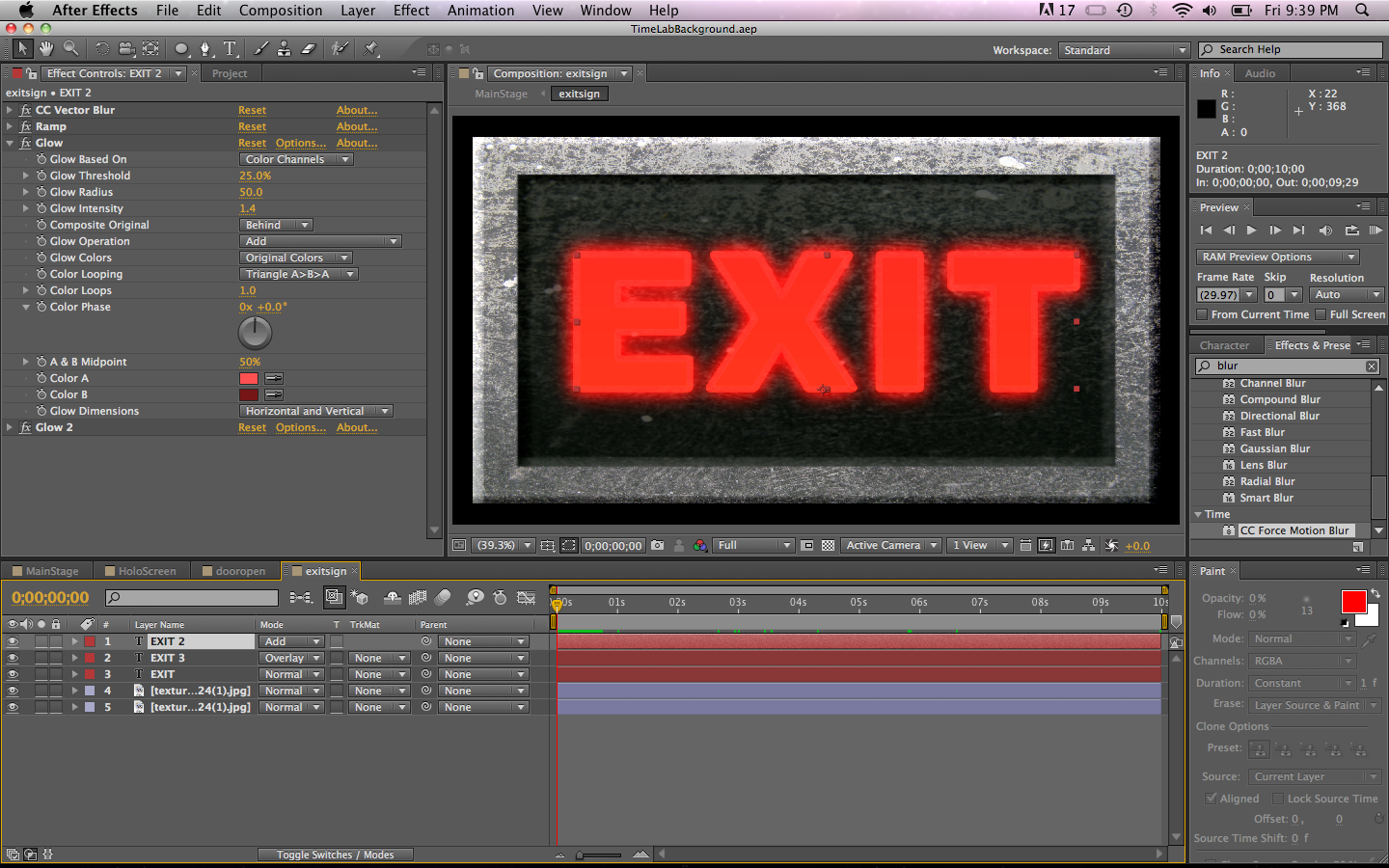Screen dimensions: 1389x868
Task: Expand the Glow 2 effect
Action: coord(10,427)
